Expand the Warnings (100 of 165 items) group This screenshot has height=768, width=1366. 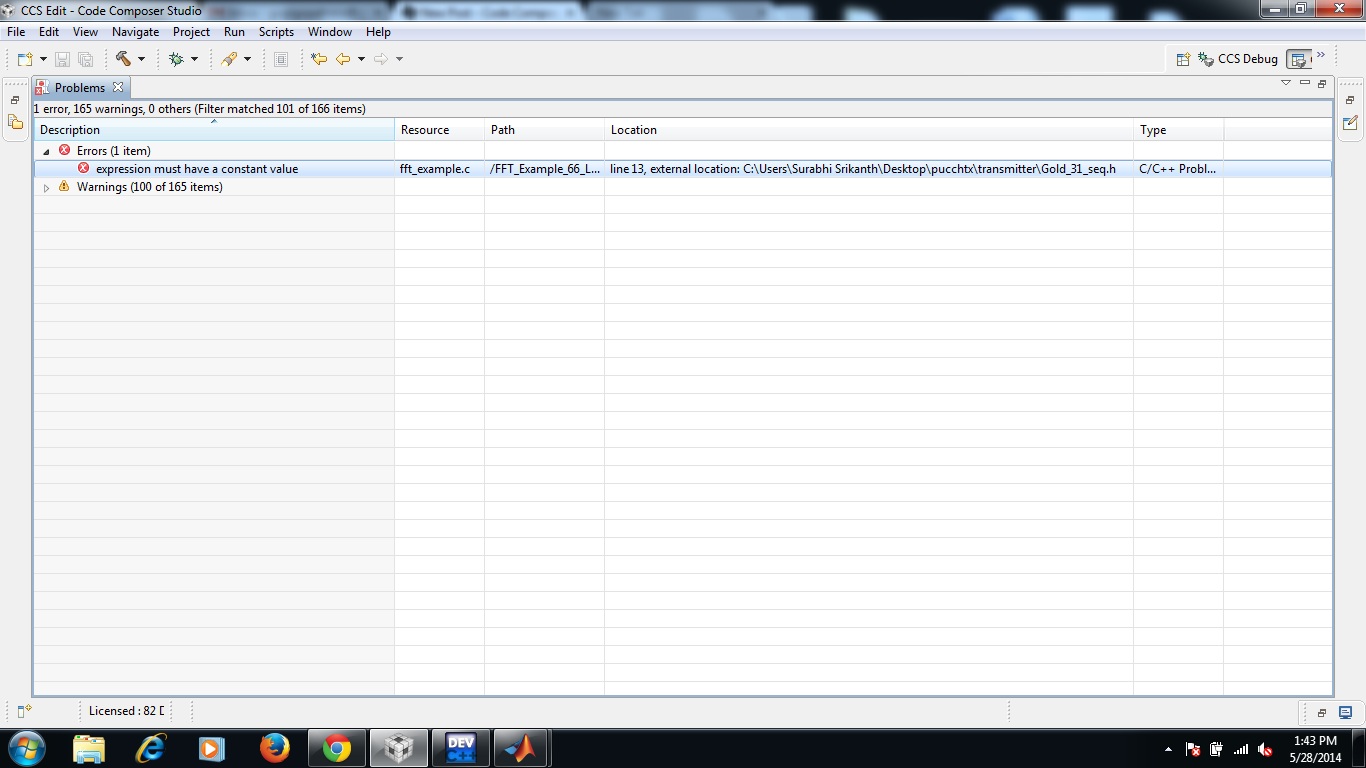[46, 188]
